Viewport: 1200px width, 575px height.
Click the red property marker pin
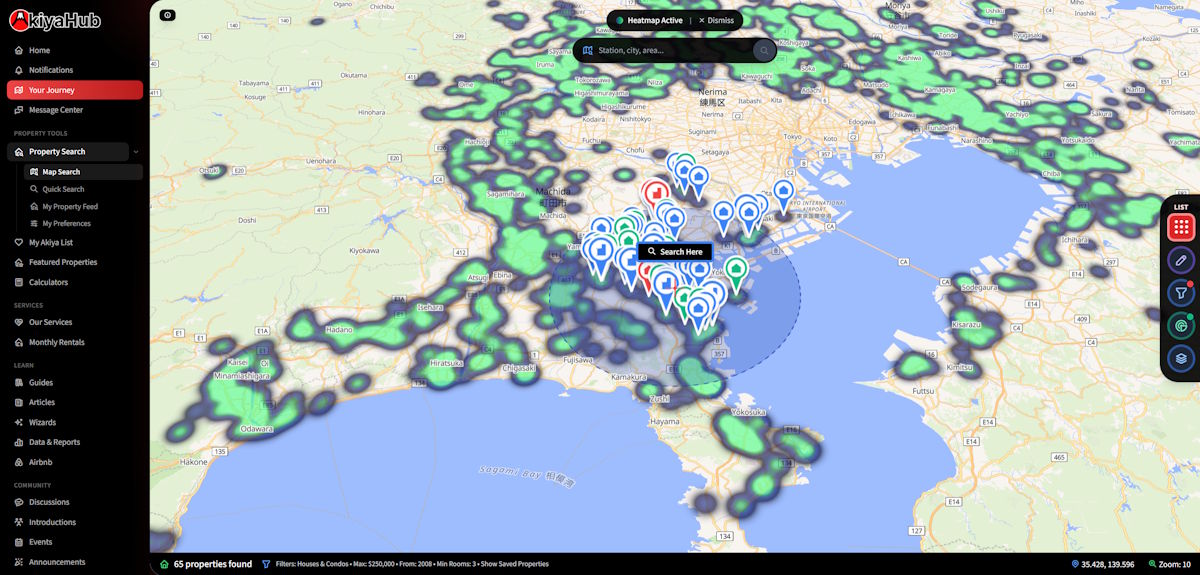[656, 192]
